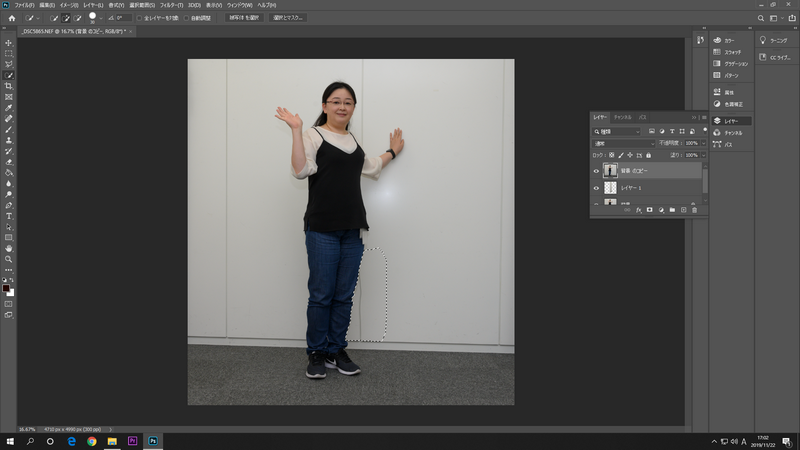
Task: Select the Frame tool
Action: click(x=9, y=97)
